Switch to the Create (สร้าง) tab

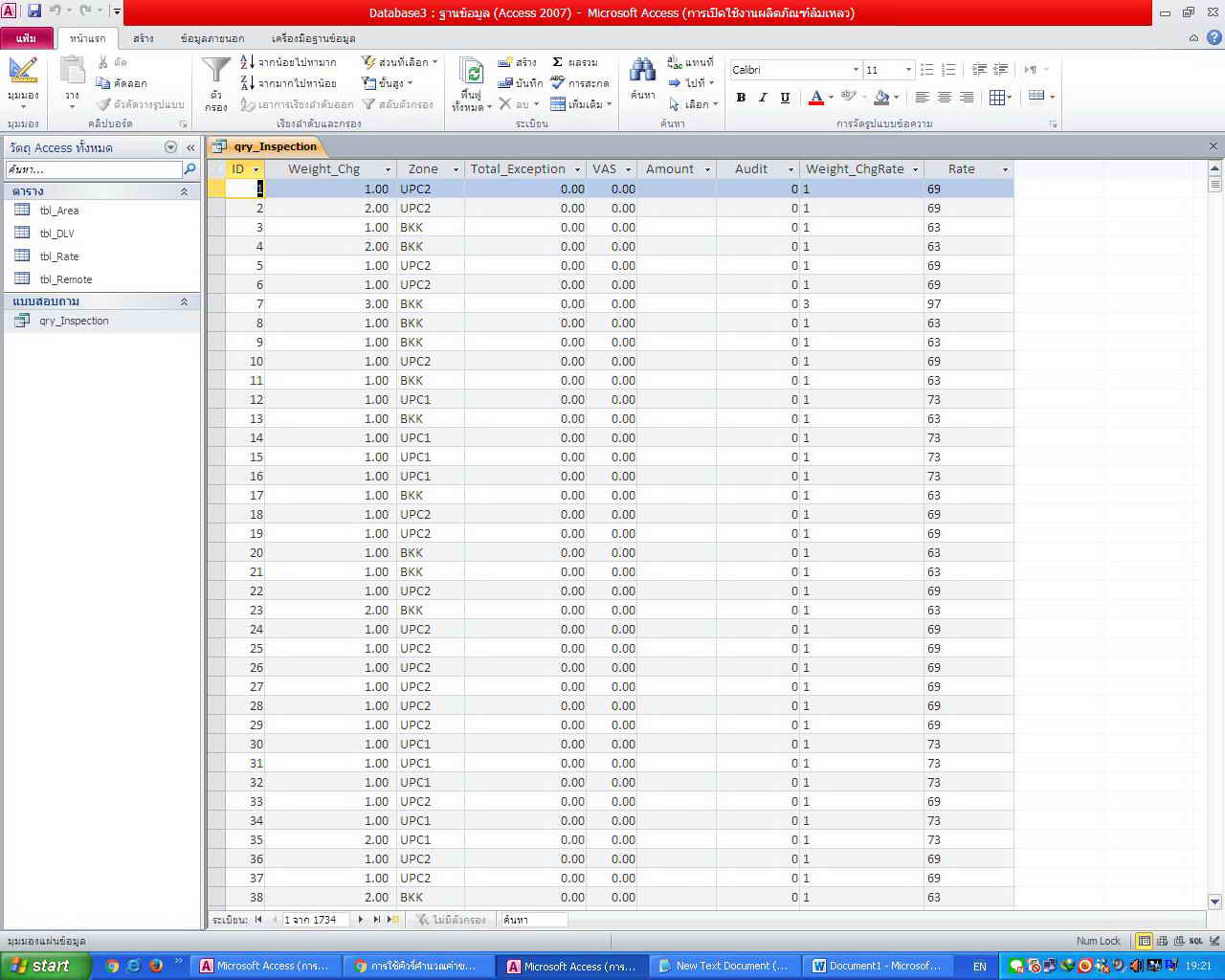coord(144,38)
